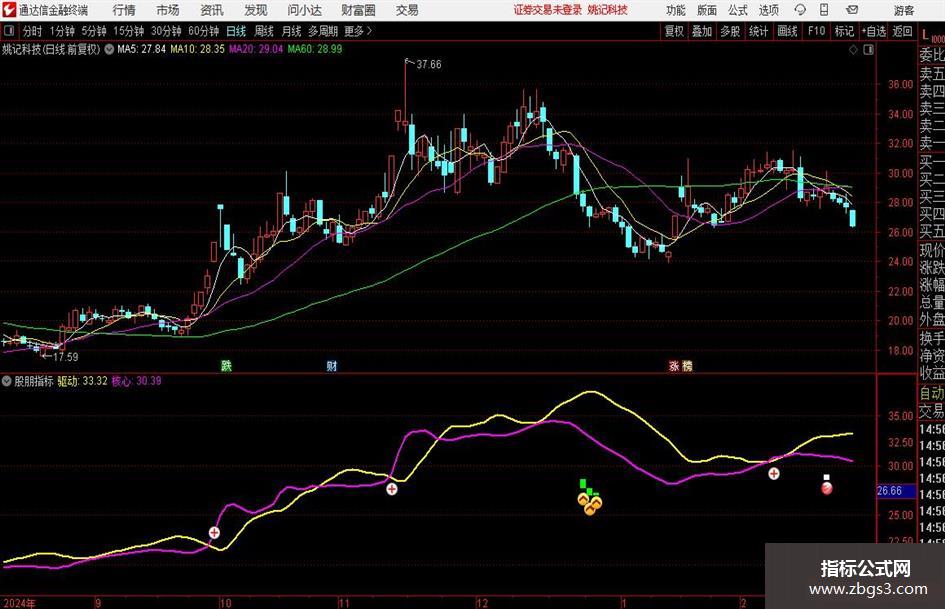Image resolution: width=945 pixels, height=609 pixels.
Task: Switch to 1分钟 chart period
Action: (61, 31)
